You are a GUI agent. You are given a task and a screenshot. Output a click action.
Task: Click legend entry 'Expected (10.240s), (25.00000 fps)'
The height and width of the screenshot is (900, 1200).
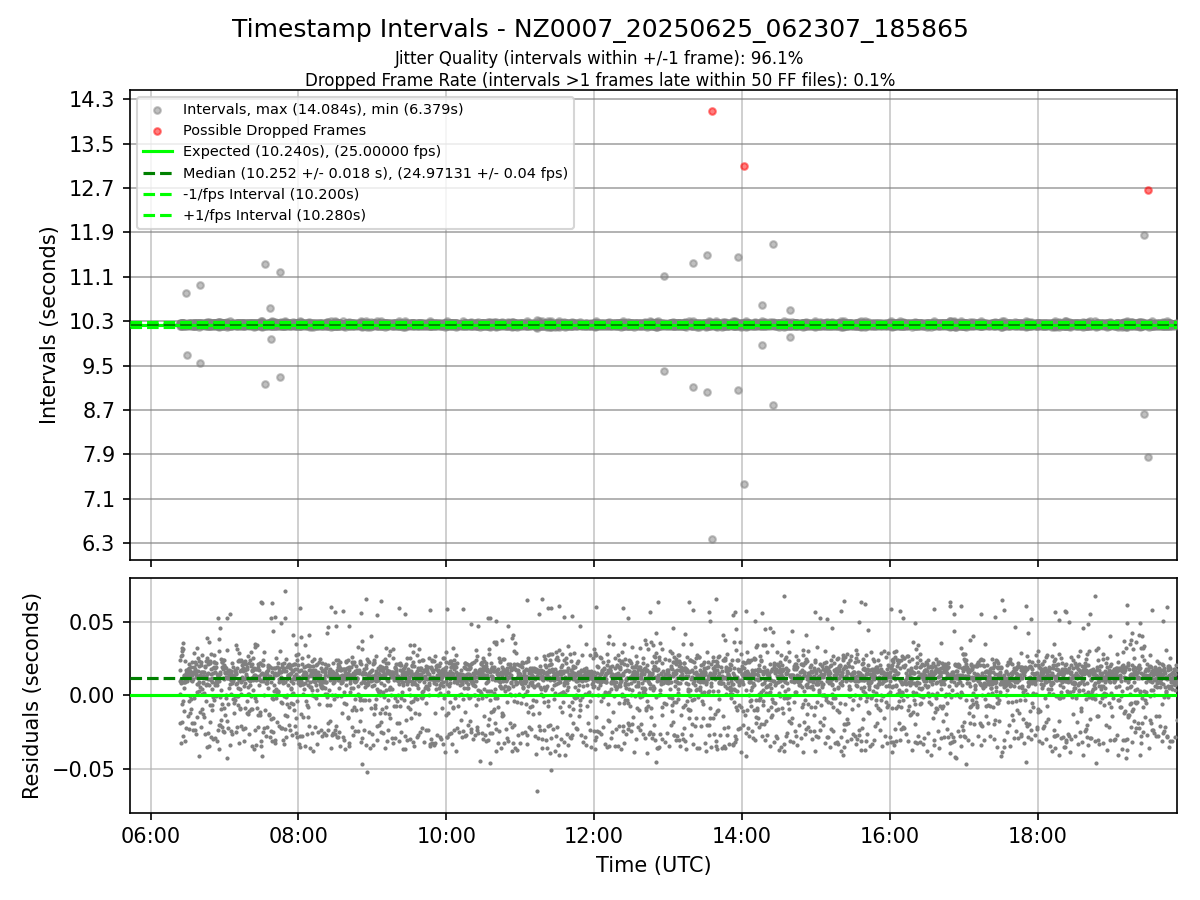click(312, 151)
